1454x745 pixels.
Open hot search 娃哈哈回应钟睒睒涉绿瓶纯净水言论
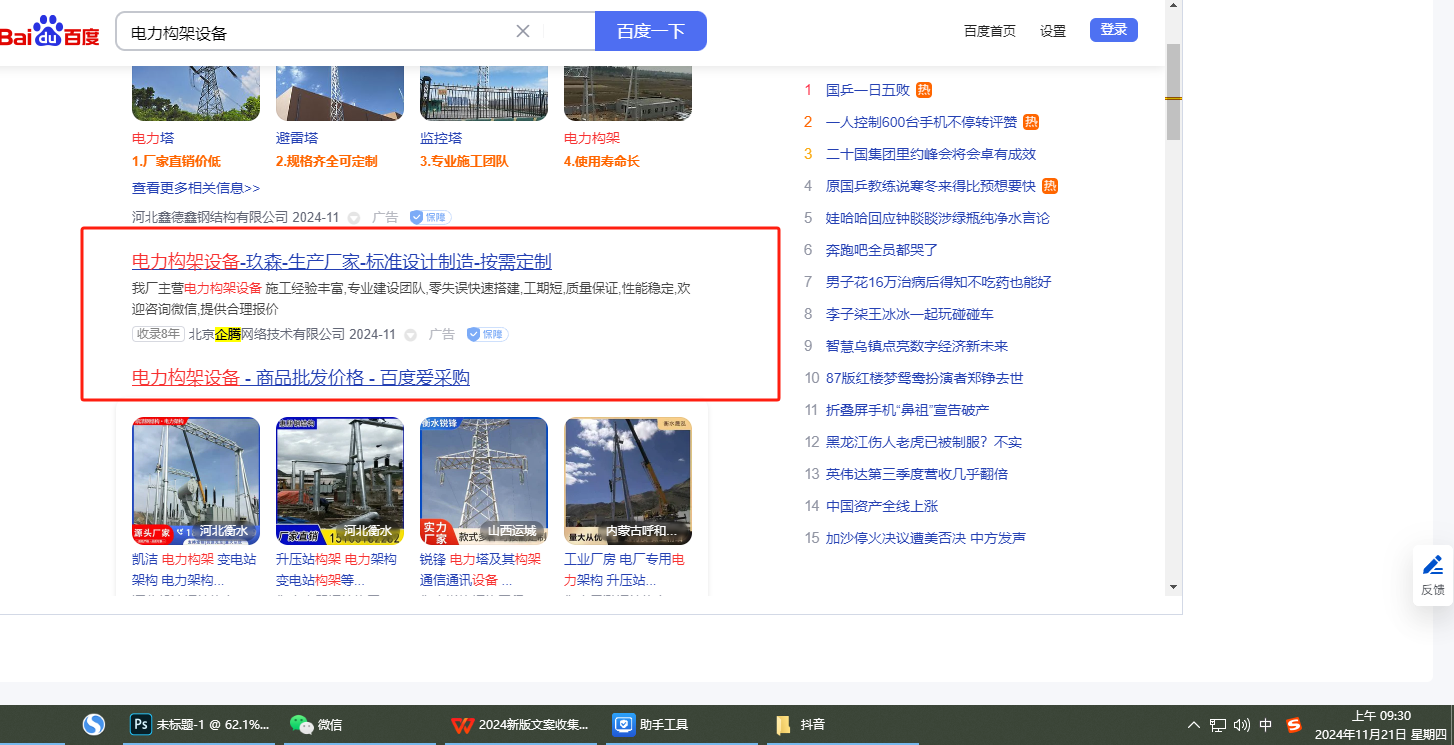pyautogui.click(x=938, y=218)
